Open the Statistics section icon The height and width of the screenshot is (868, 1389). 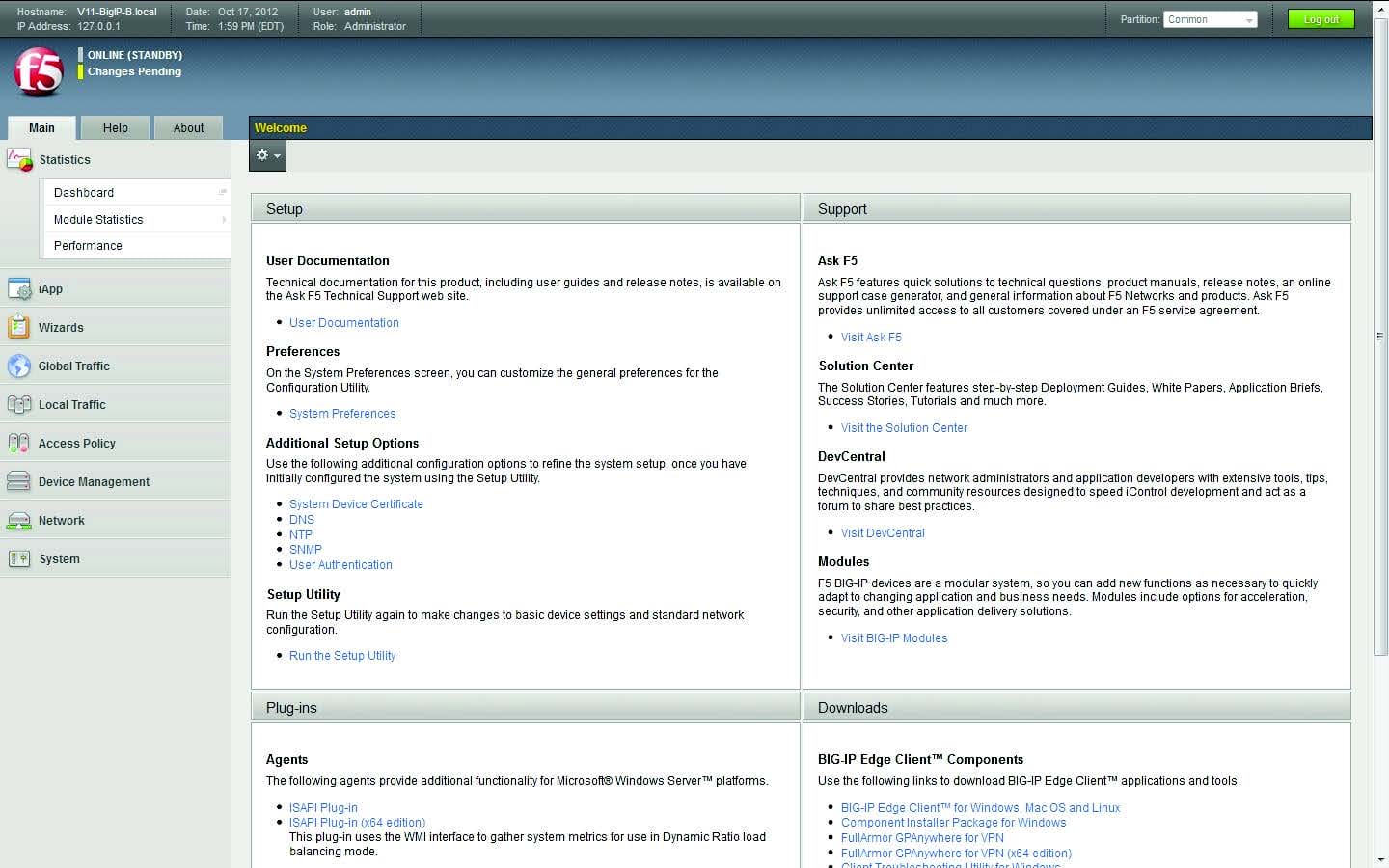pos(19,160)
